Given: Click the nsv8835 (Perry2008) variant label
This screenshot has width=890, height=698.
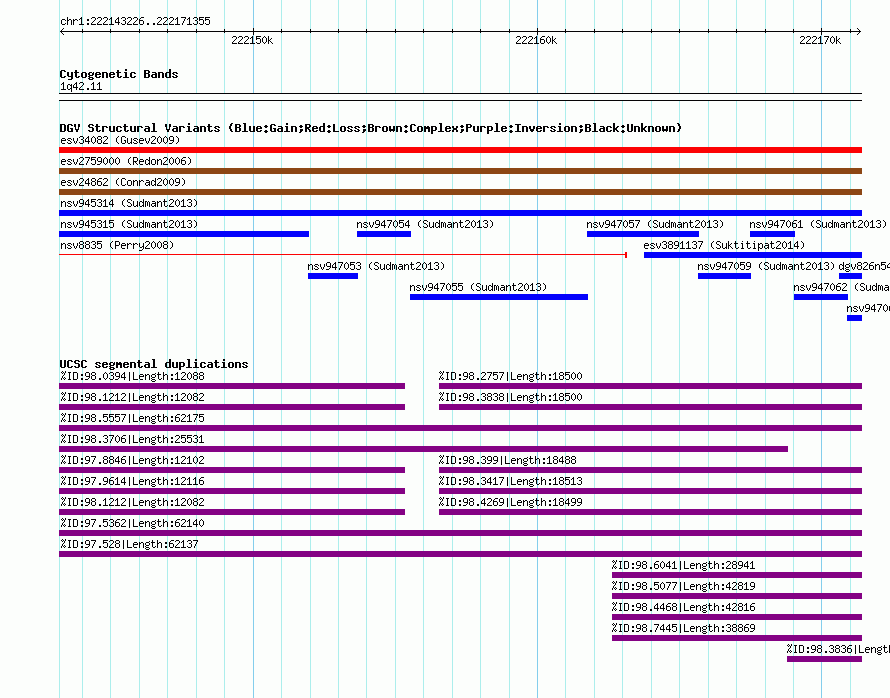Looking at the screenshot, I should pyautogui.click(x=117, y=245).
